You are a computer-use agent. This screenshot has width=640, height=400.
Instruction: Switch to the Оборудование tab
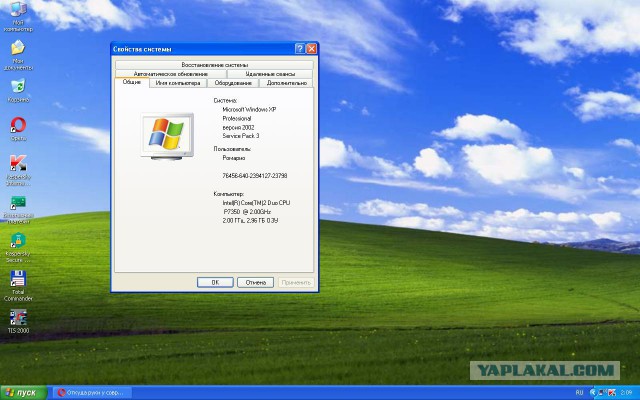pyautogui.click(x=233, y=83)
